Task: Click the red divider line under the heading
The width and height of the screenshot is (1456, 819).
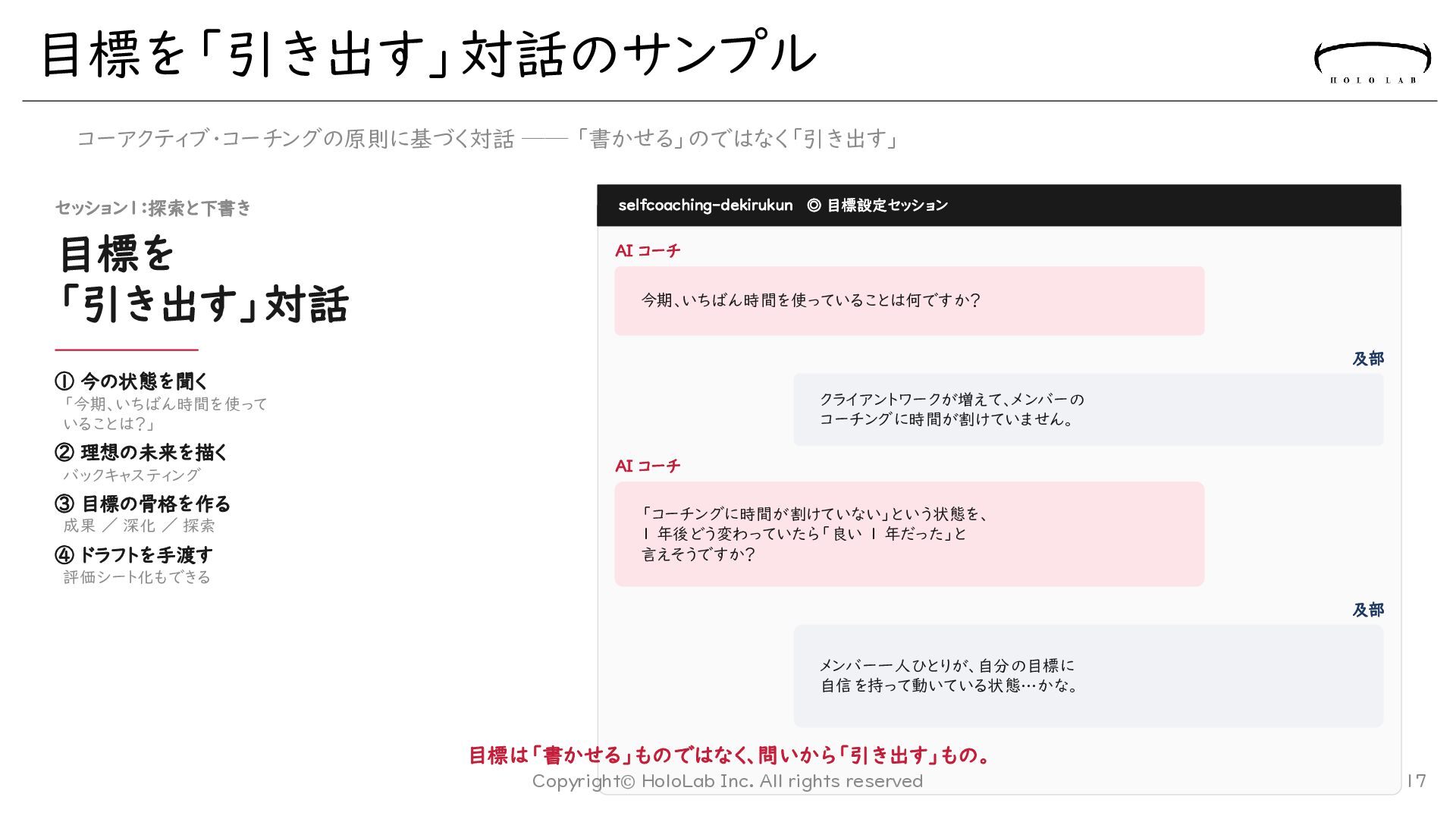Action: 126,350
